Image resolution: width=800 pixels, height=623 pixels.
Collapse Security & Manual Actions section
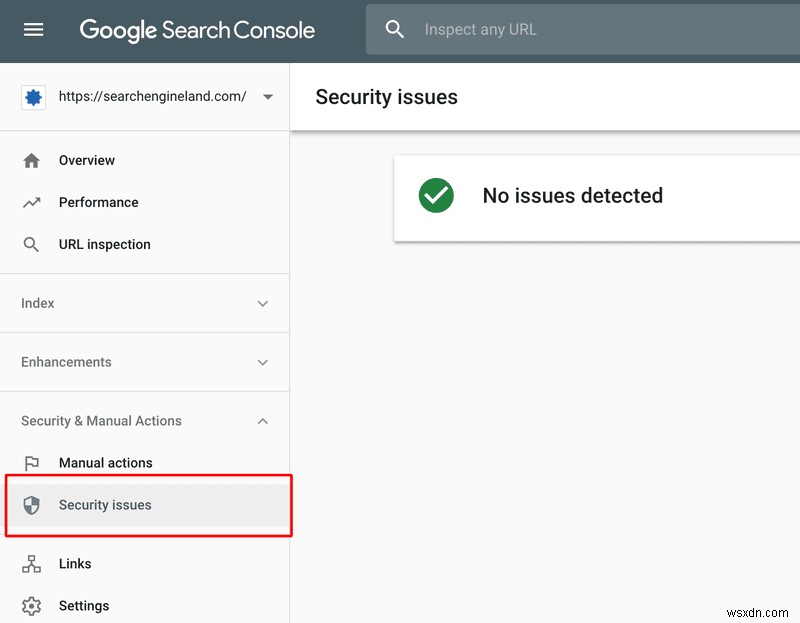tap(263, 422)
